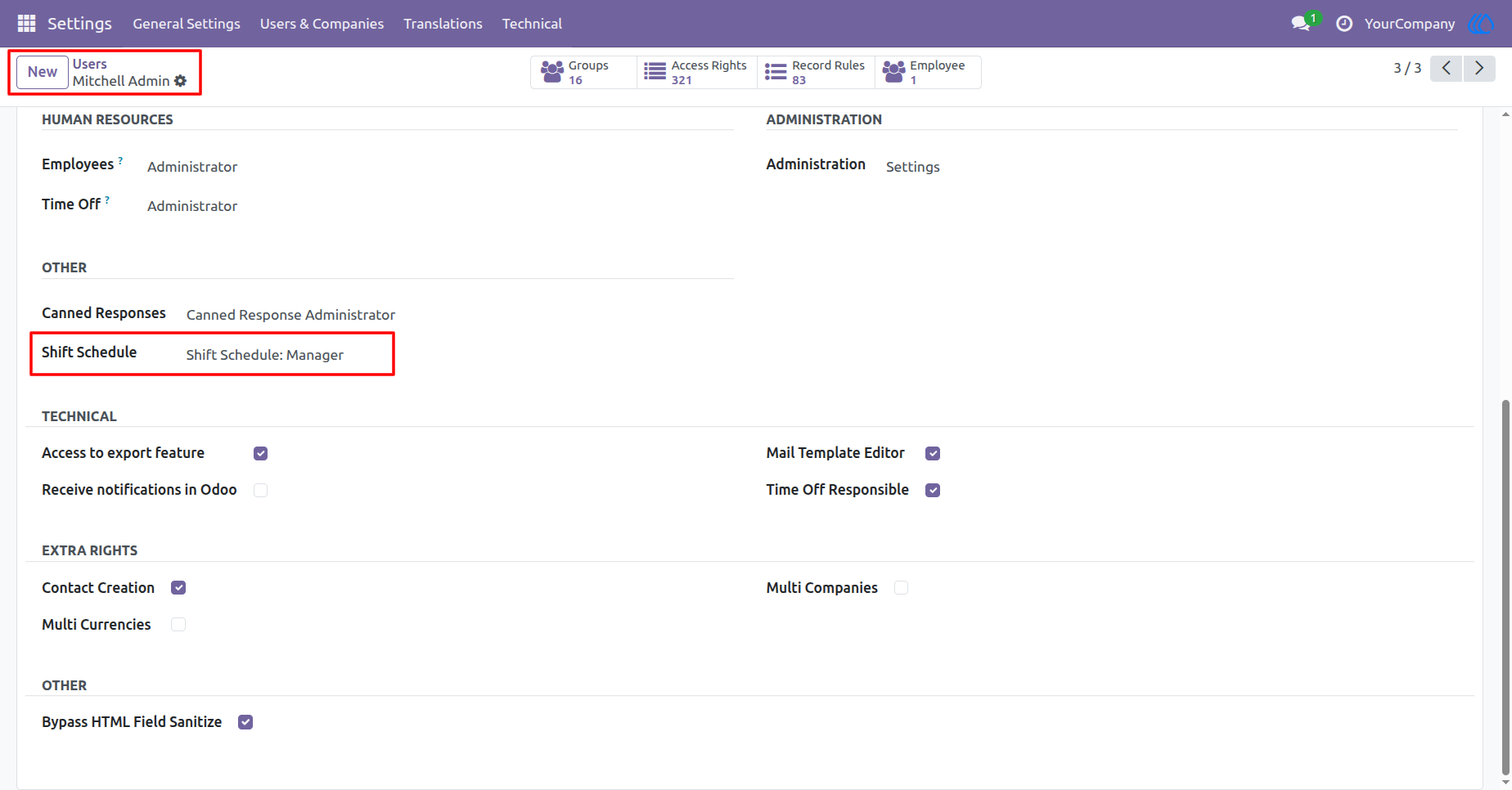Open the apps grid menu icon

point(26,24)
